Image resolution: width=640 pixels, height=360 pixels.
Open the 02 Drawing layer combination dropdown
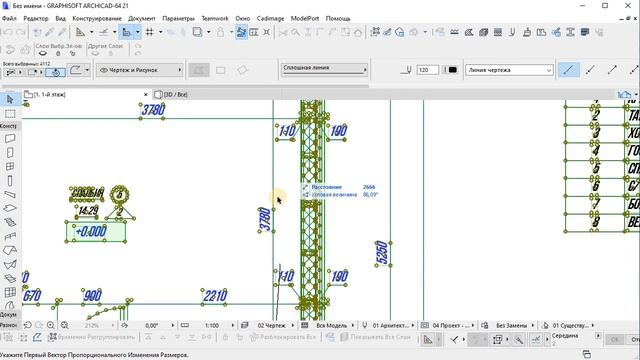pyautogui.click(x=272, y=325)
